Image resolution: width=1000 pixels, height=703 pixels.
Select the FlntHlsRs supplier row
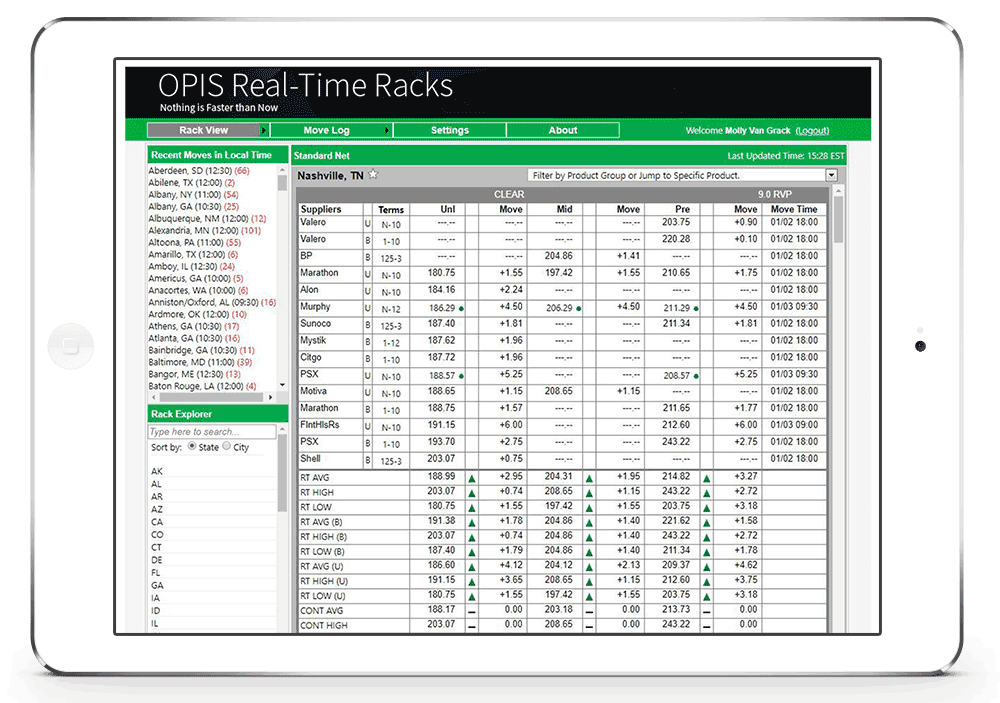(562, 426)
